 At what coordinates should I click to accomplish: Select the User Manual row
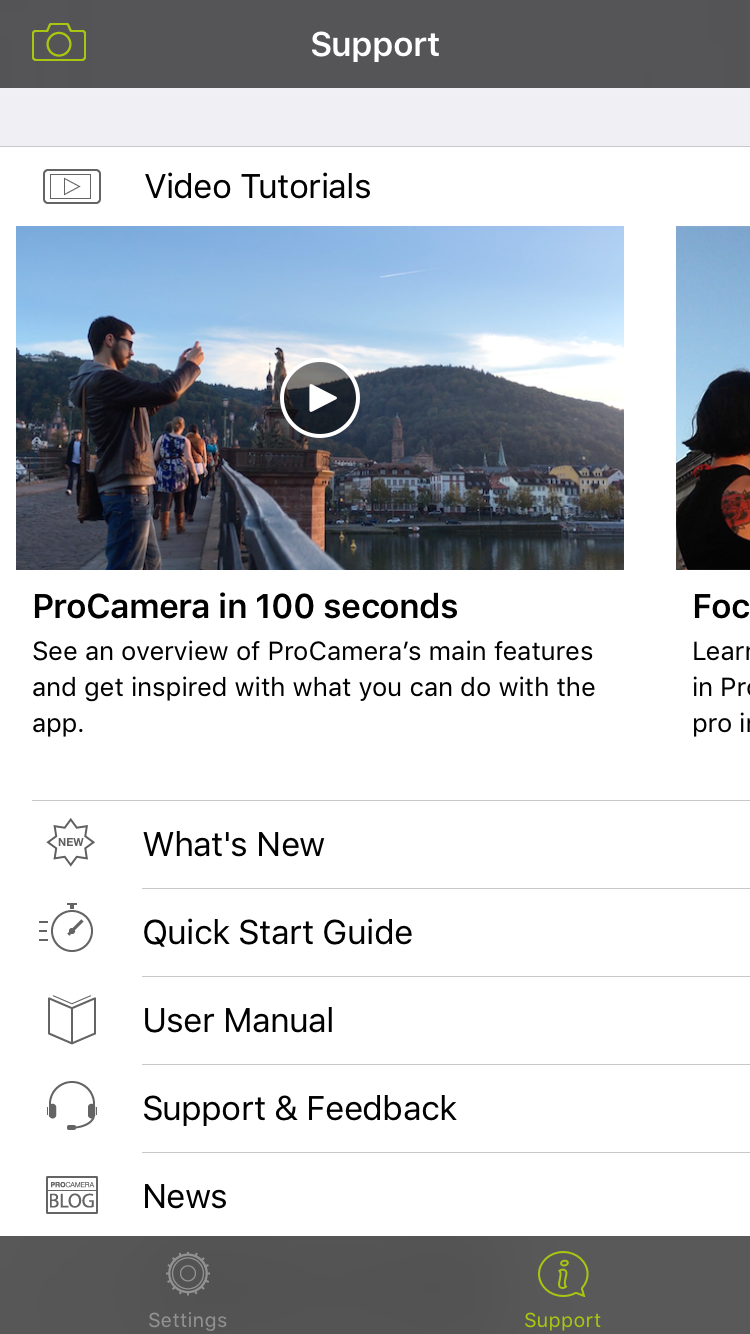[x=238, y=1020]
